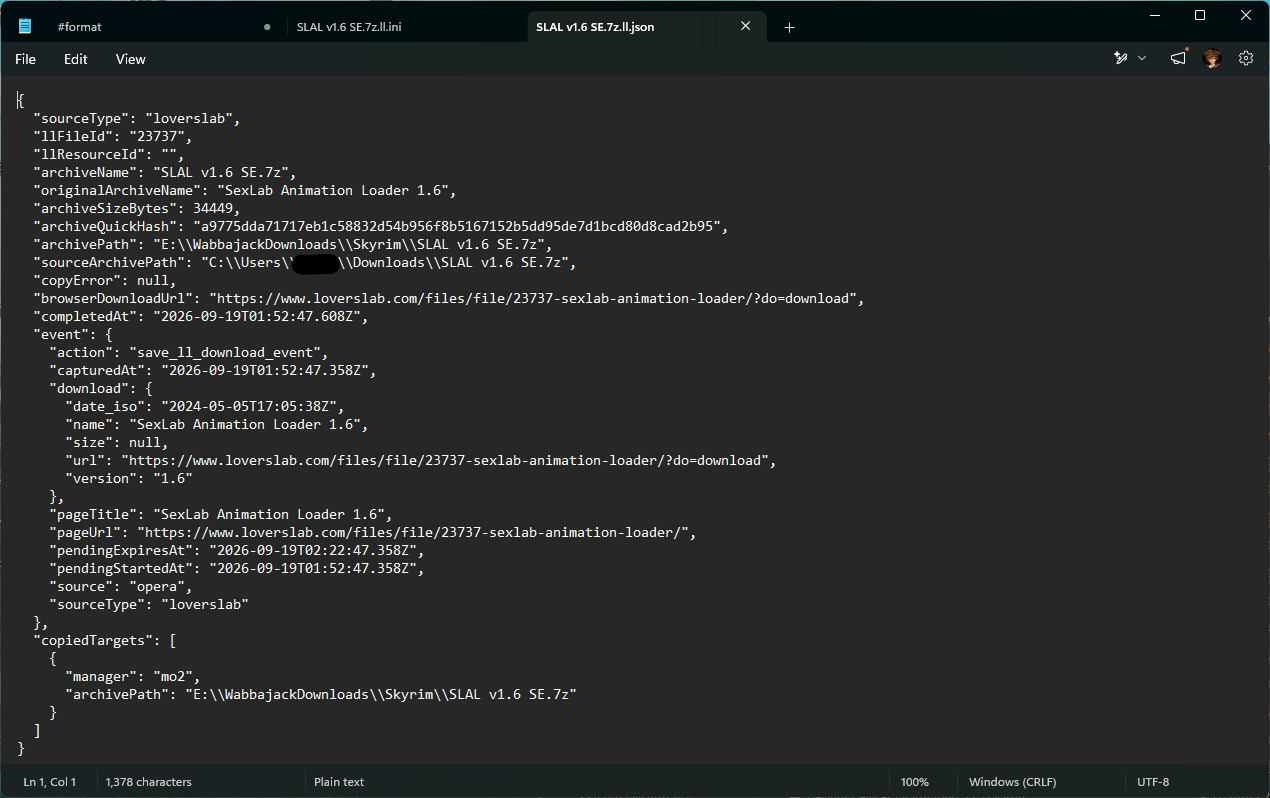Click the Windows (CRLF) line ending indicator
1270x798 pixels.
(x=1012, y=782)
